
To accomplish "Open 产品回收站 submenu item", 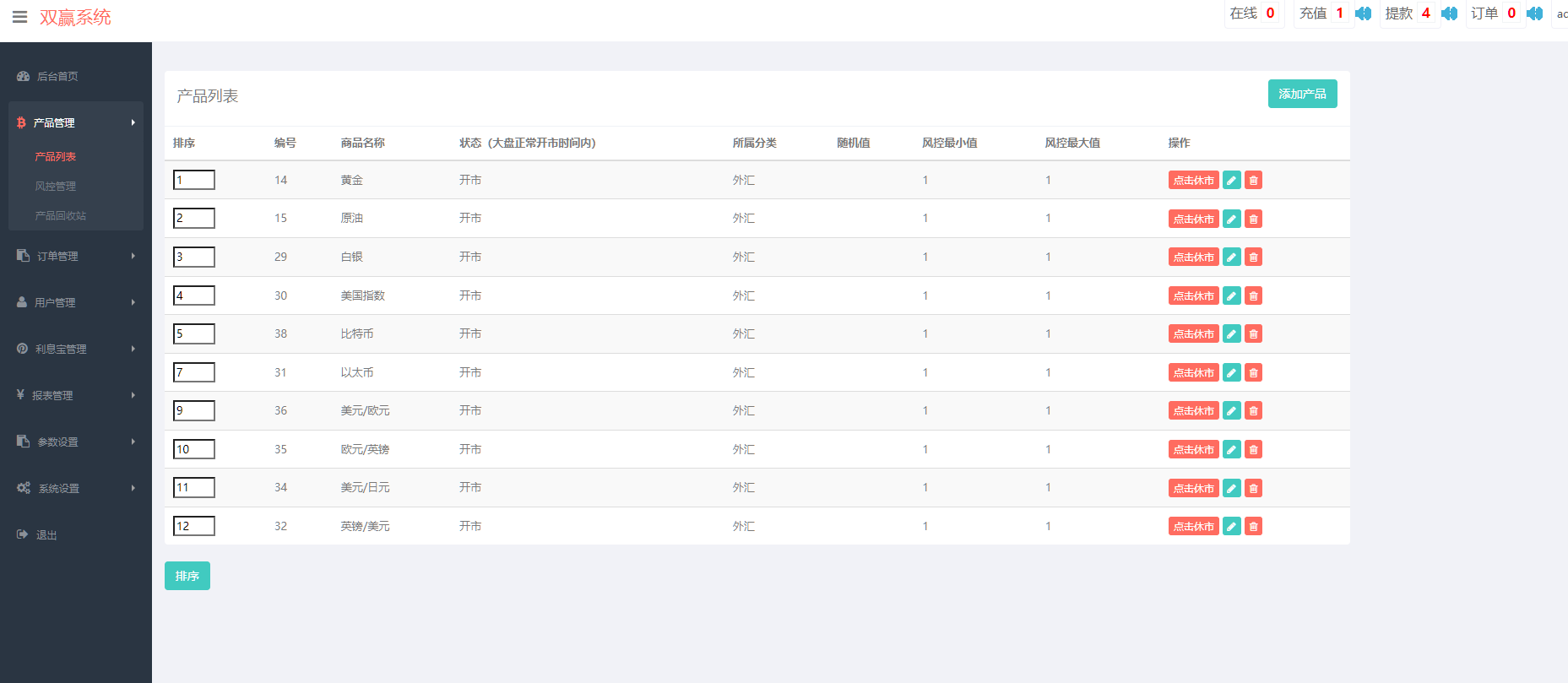I will pos(61,215).
